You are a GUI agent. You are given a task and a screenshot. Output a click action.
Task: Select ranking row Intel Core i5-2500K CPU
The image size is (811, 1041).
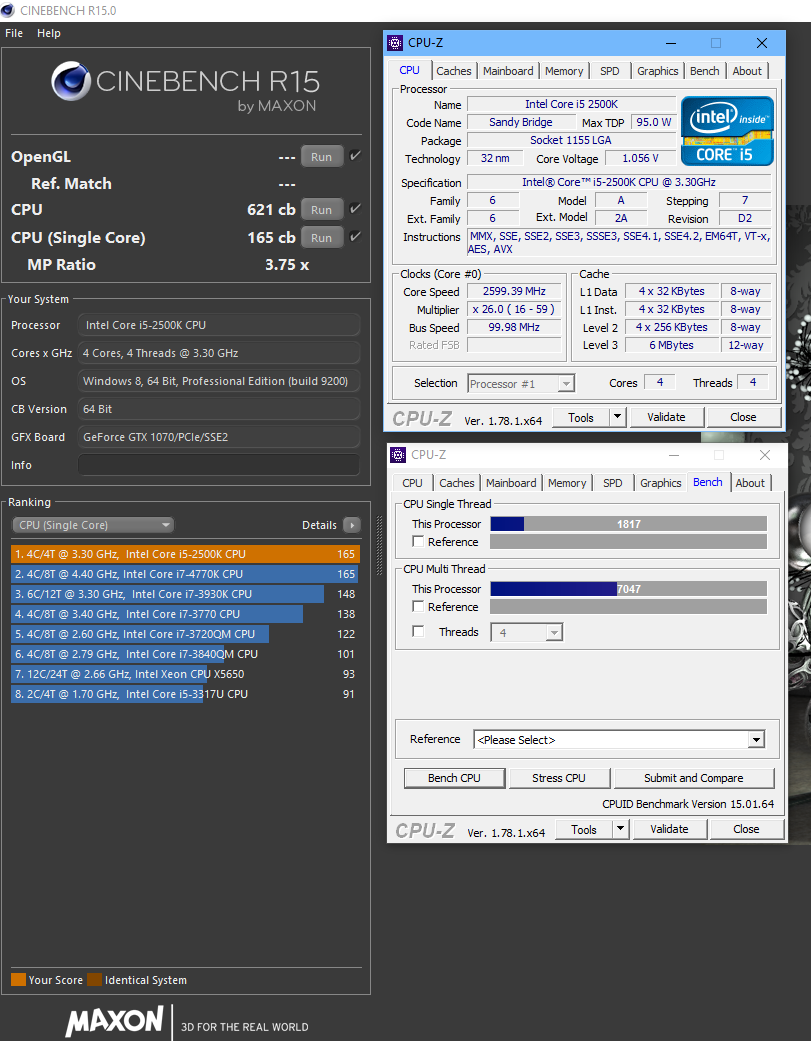185,554
